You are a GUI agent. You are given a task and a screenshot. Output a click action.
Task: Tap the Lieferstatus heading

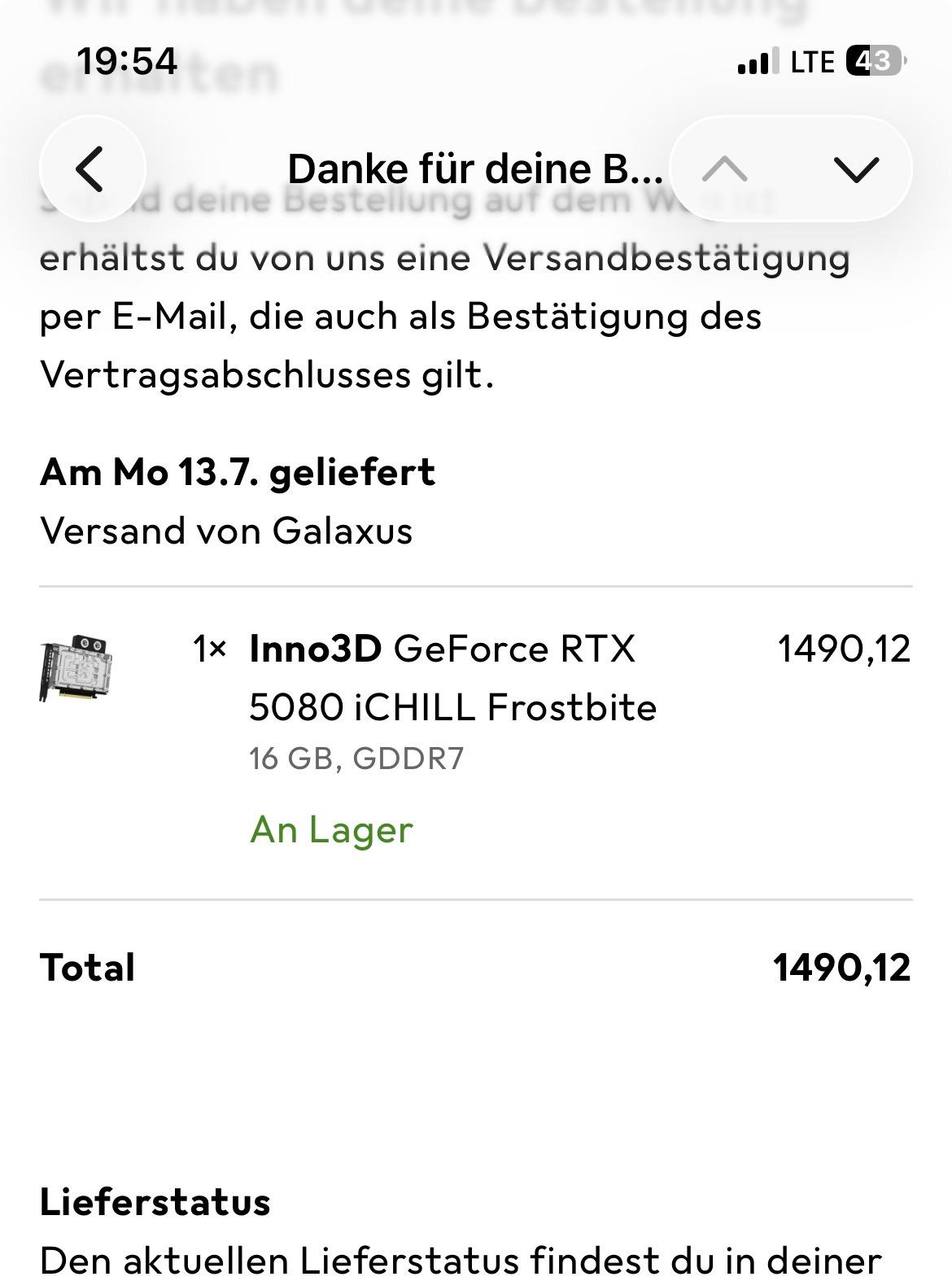[x=155, y=1202]
